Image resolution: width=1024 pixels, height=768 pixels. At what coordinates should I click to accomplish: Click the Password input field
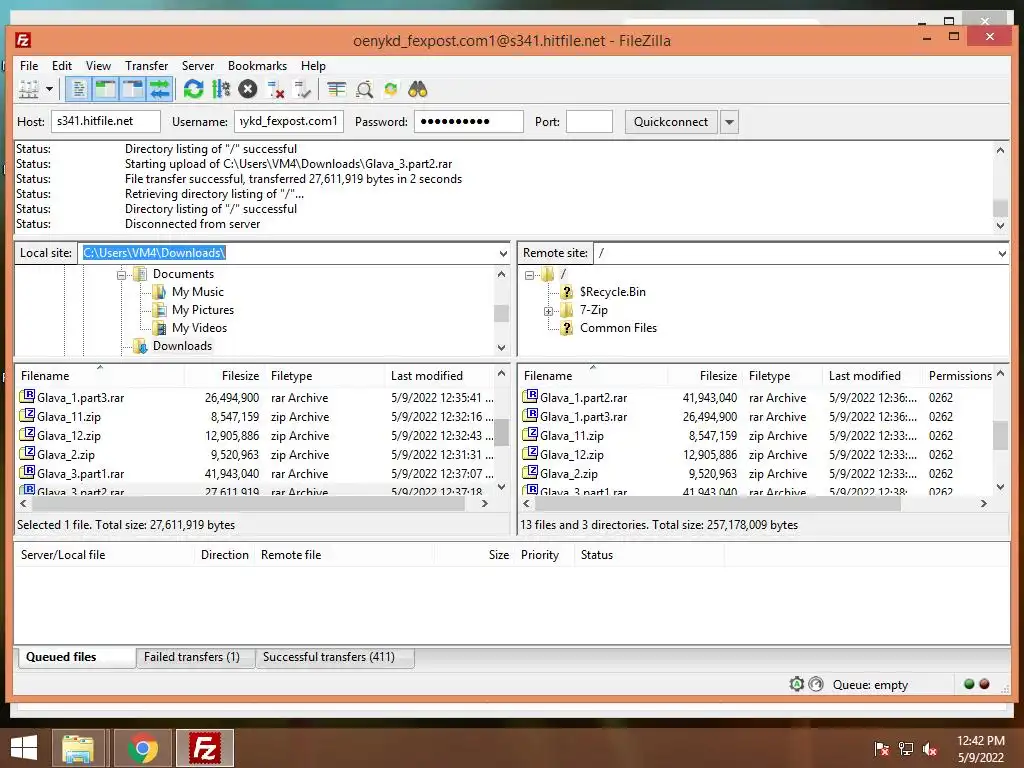pos(468,121)
